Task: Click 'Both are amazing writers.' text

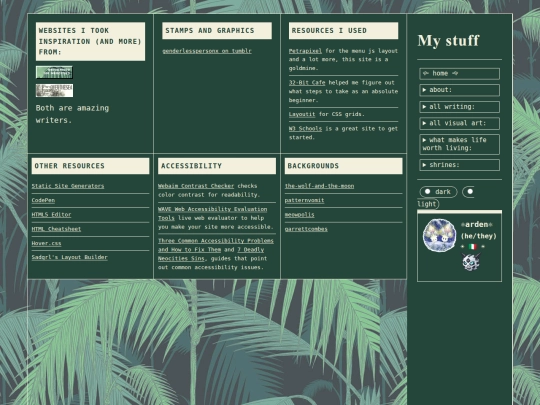Action: coord(72,114)
